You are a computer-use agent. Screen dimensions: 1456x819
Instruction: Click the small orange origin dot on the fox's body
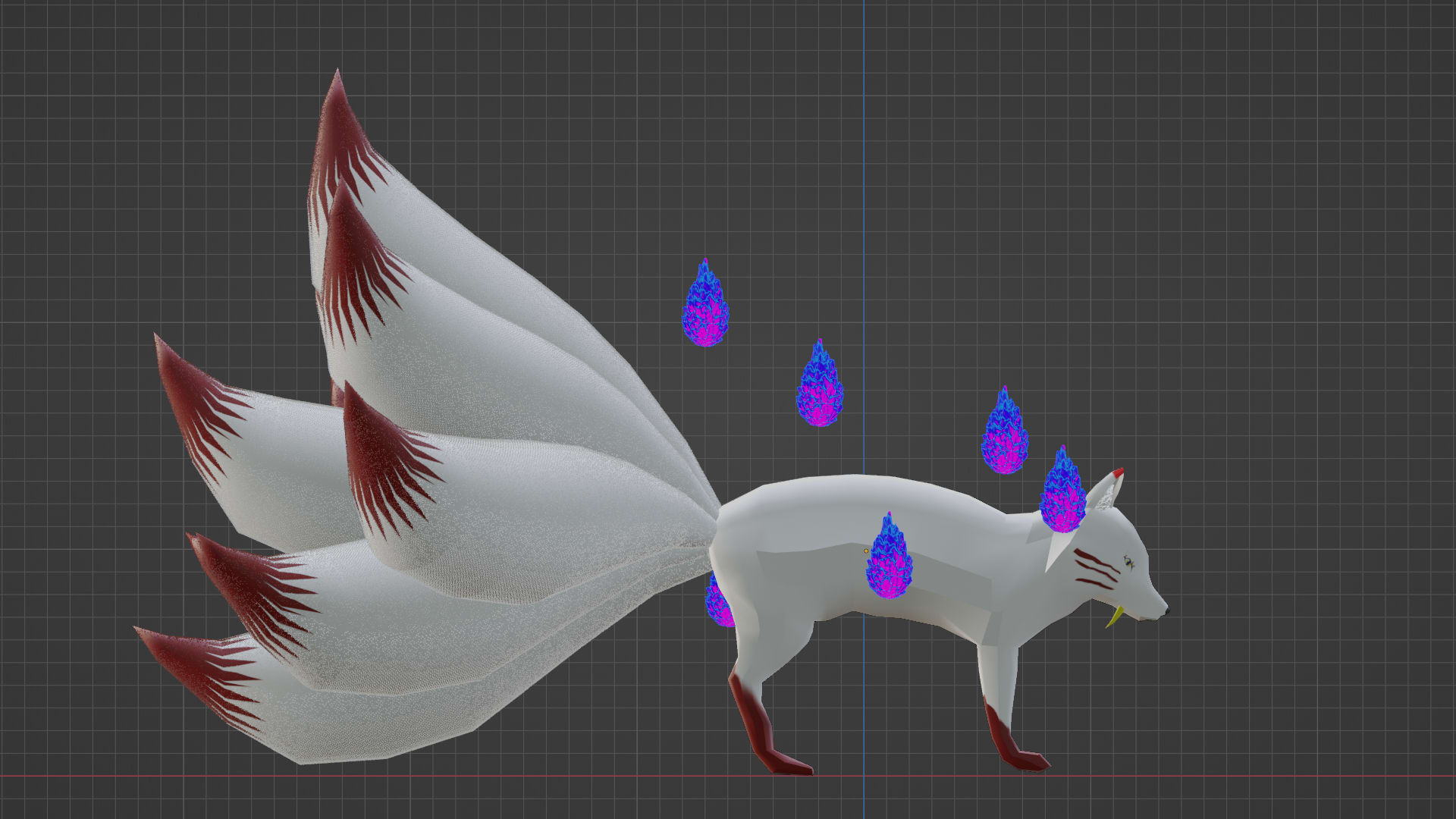coord(866,551)
